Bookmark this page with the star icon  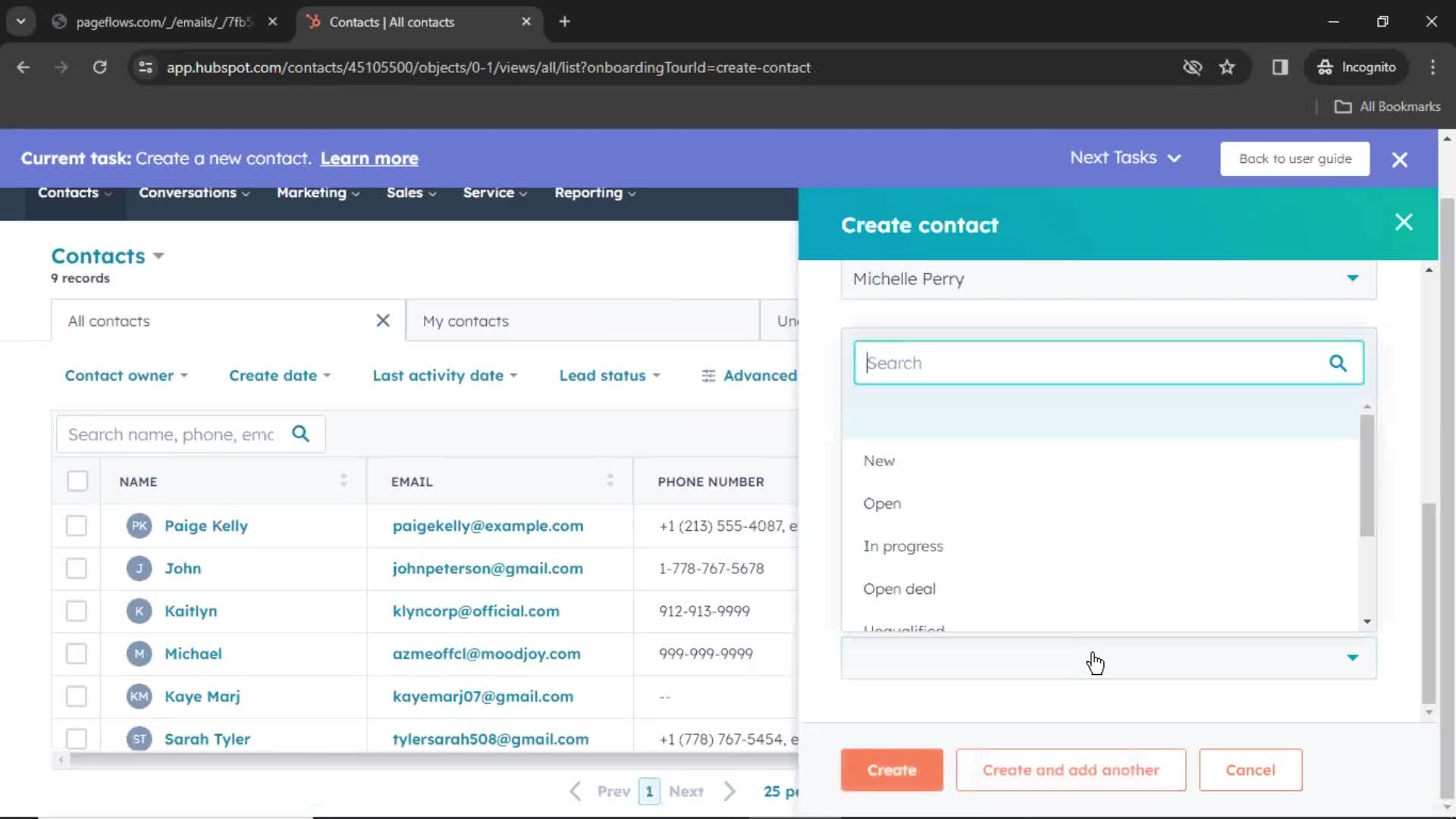click(1227, 67)
